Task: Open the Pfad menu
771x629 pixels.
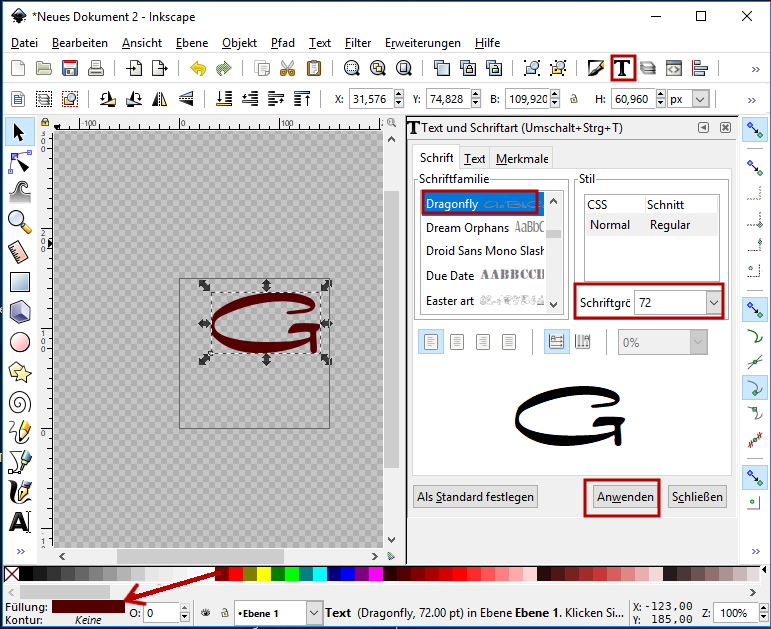Action: (282, 43)
